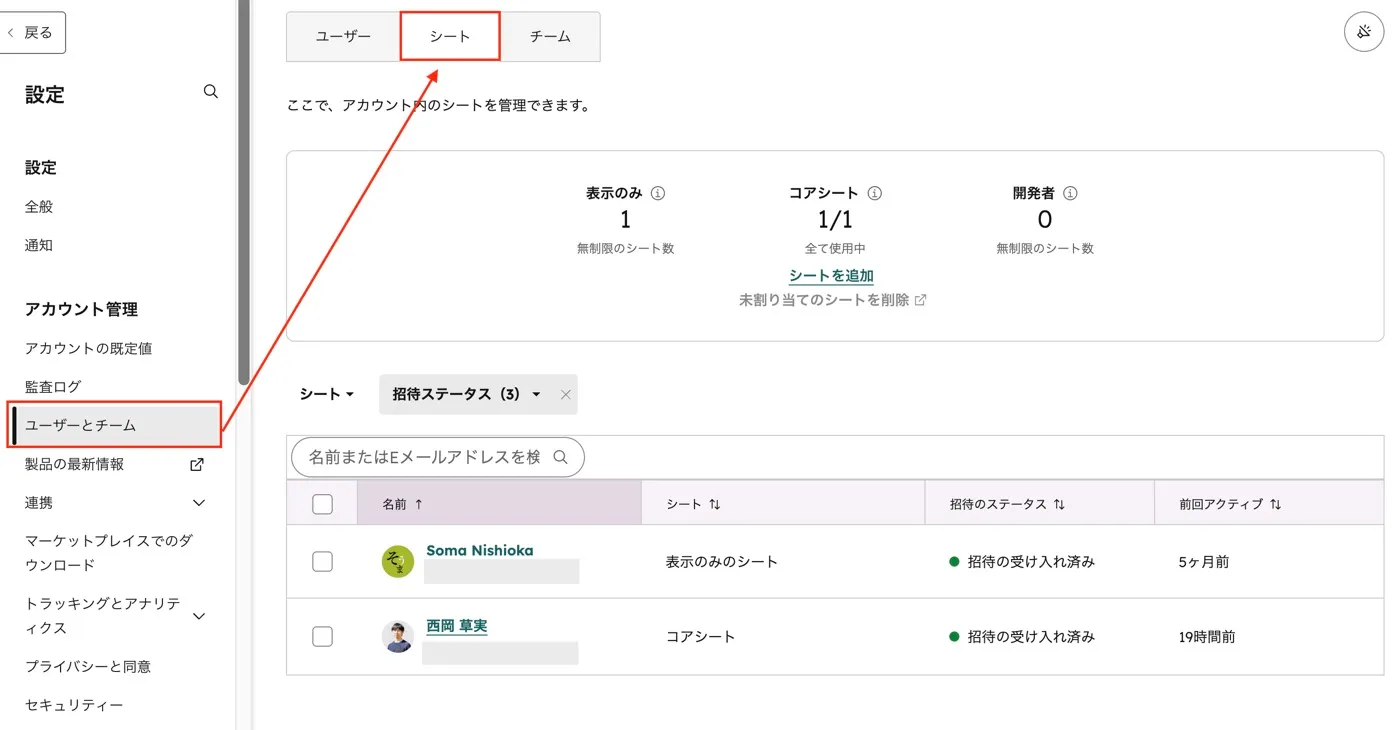Viewport: 1400px width, 730px height.
Task: Click the info icon beside 表示のみ
Action: pyautogui.click(x=656, y=192)
